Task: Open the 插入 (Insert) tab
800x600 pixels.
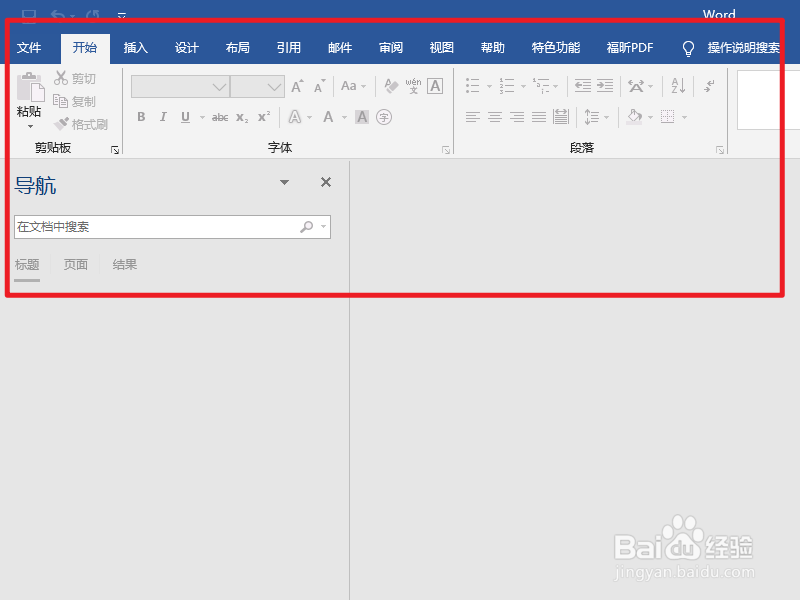Action: point(136,48)
